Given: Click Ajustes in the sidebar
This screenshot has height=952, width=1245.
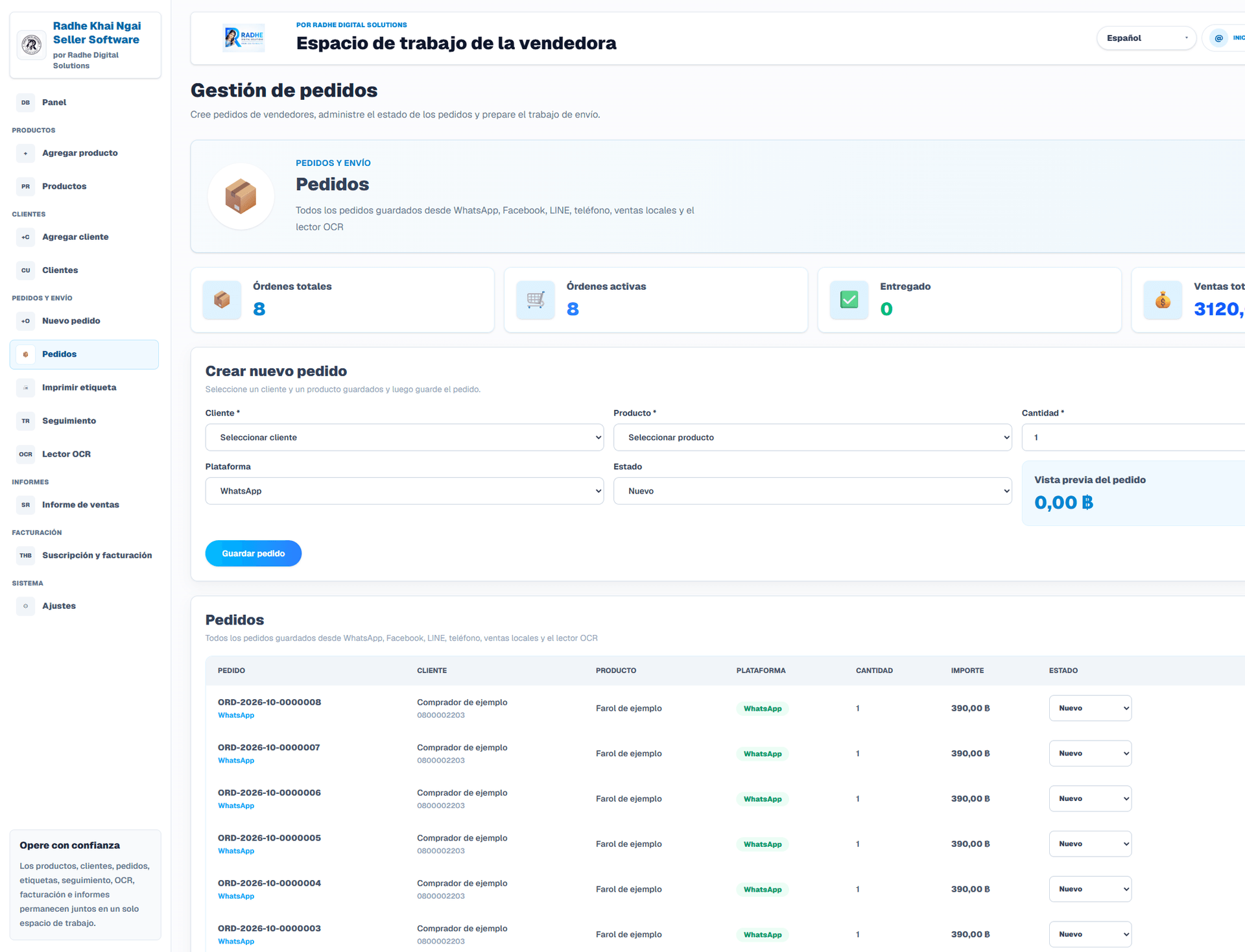Looking at the screenshot, I should [x=84, y=606].
